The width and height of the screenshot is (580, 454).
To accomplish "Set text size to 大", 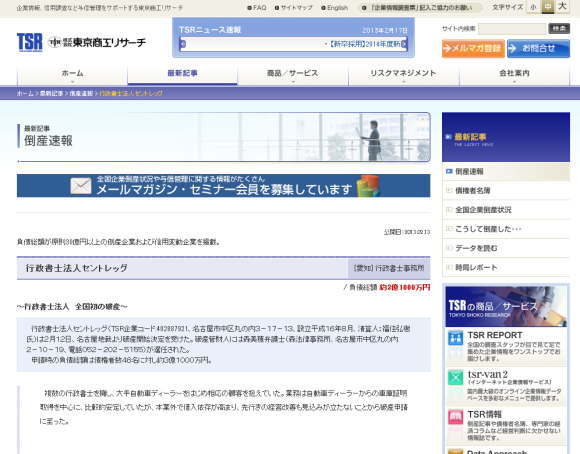I will pyautogui.click(x=562, y=7).
